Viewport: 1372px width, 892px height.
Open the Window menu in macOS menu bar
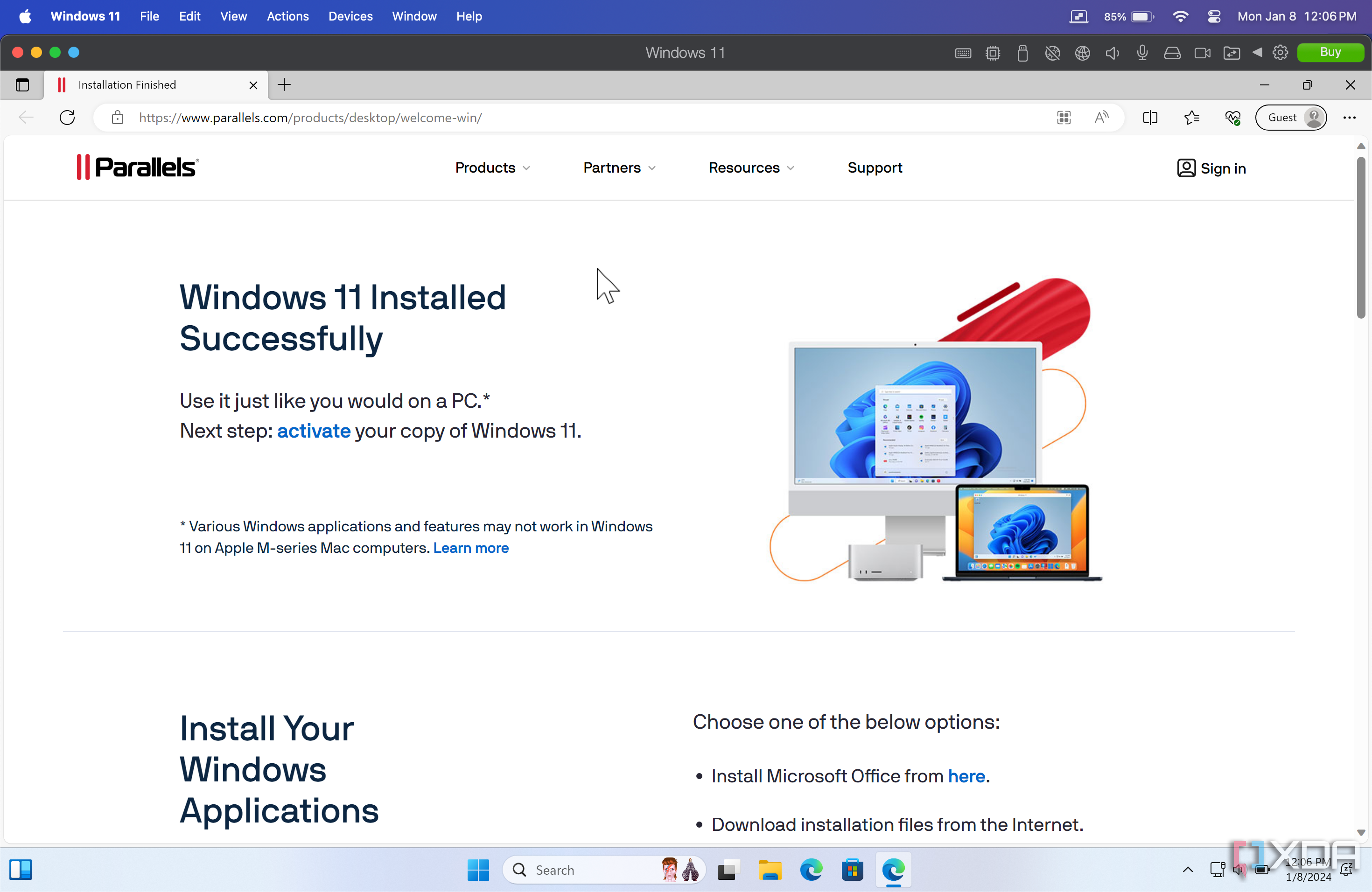click(414, 16)
